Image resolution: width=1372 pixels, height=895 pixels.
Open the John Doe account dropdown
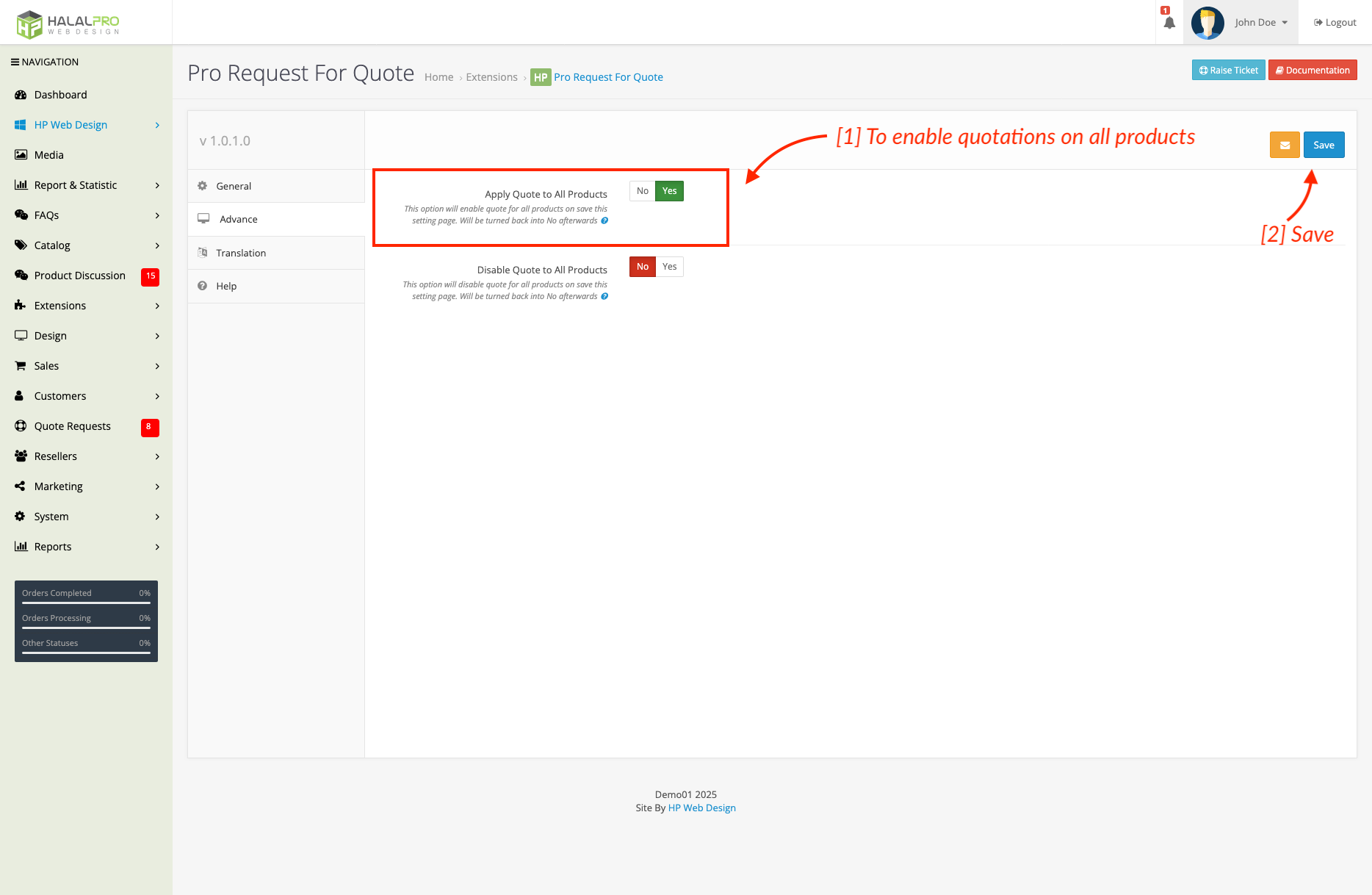pos(1261,23)
